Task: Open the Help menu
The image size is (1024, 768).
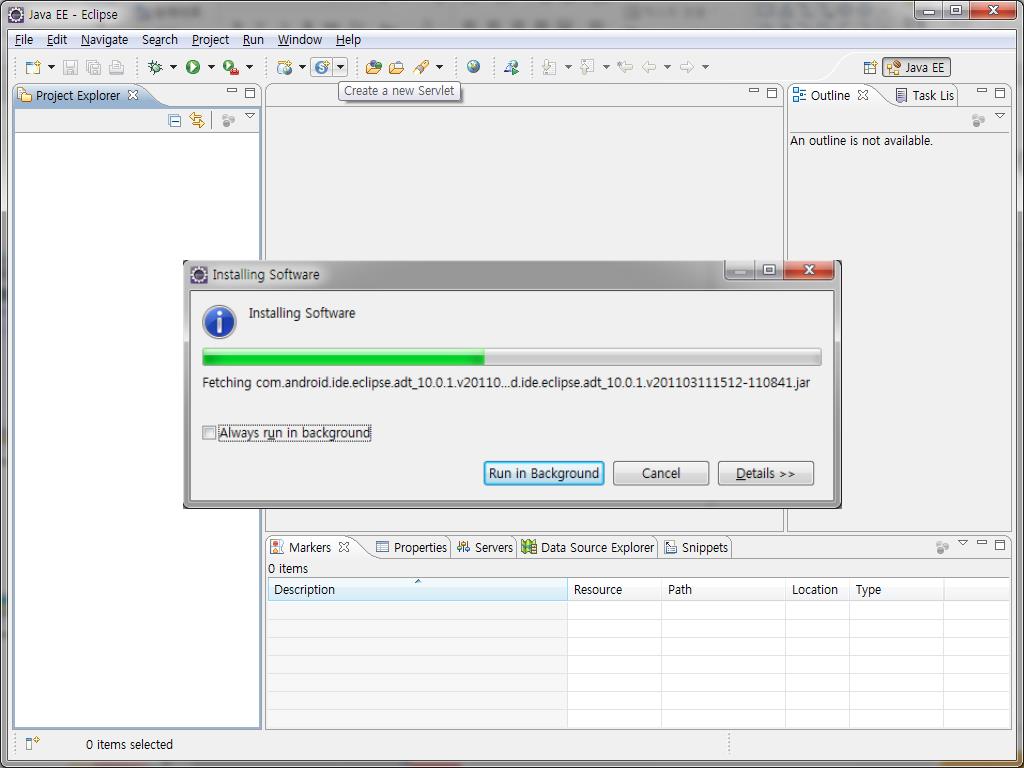Action: click(348, 40)
